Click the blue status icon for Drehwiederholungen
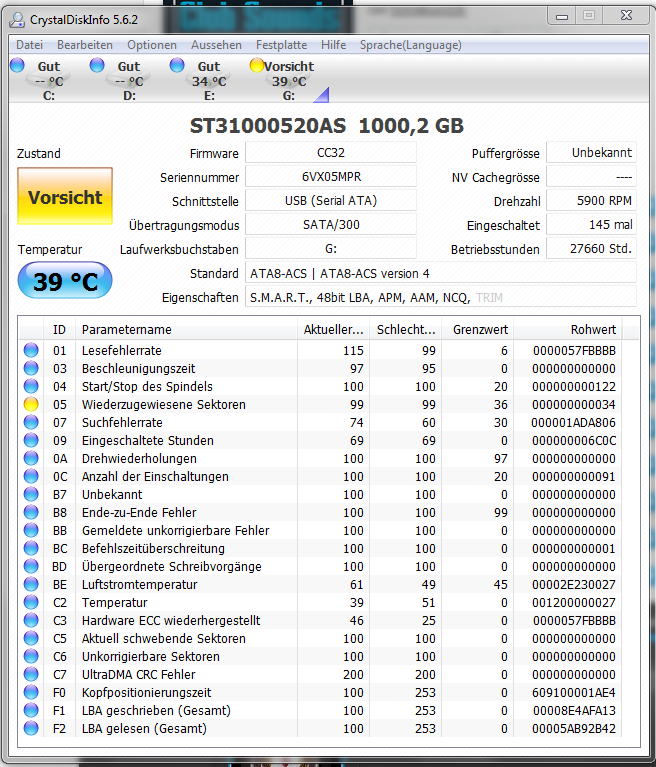 pos(31,458)
